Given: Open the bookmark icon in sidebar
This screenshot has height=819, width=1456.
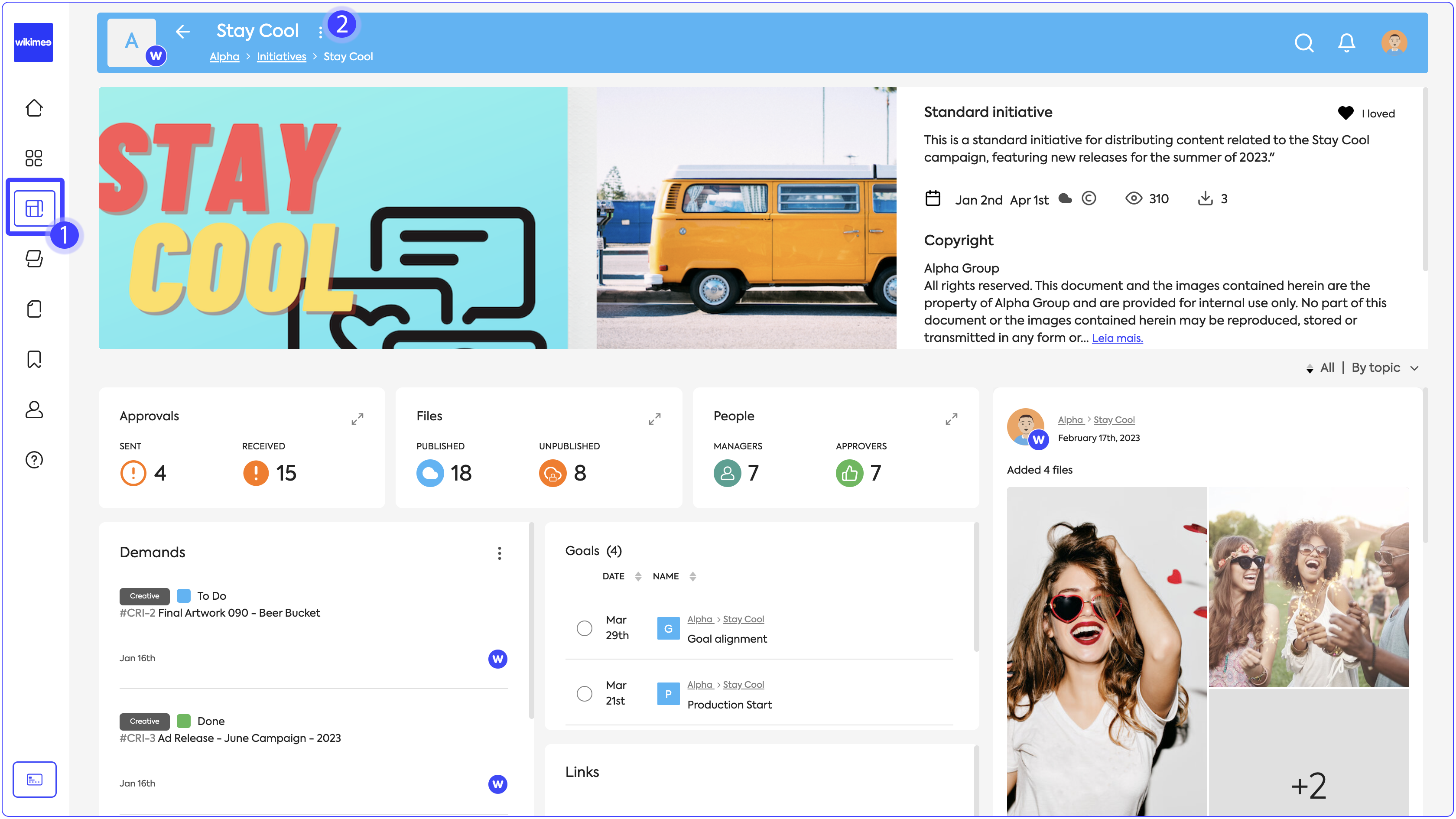Looking at the screenshot, I should (34, 359).
